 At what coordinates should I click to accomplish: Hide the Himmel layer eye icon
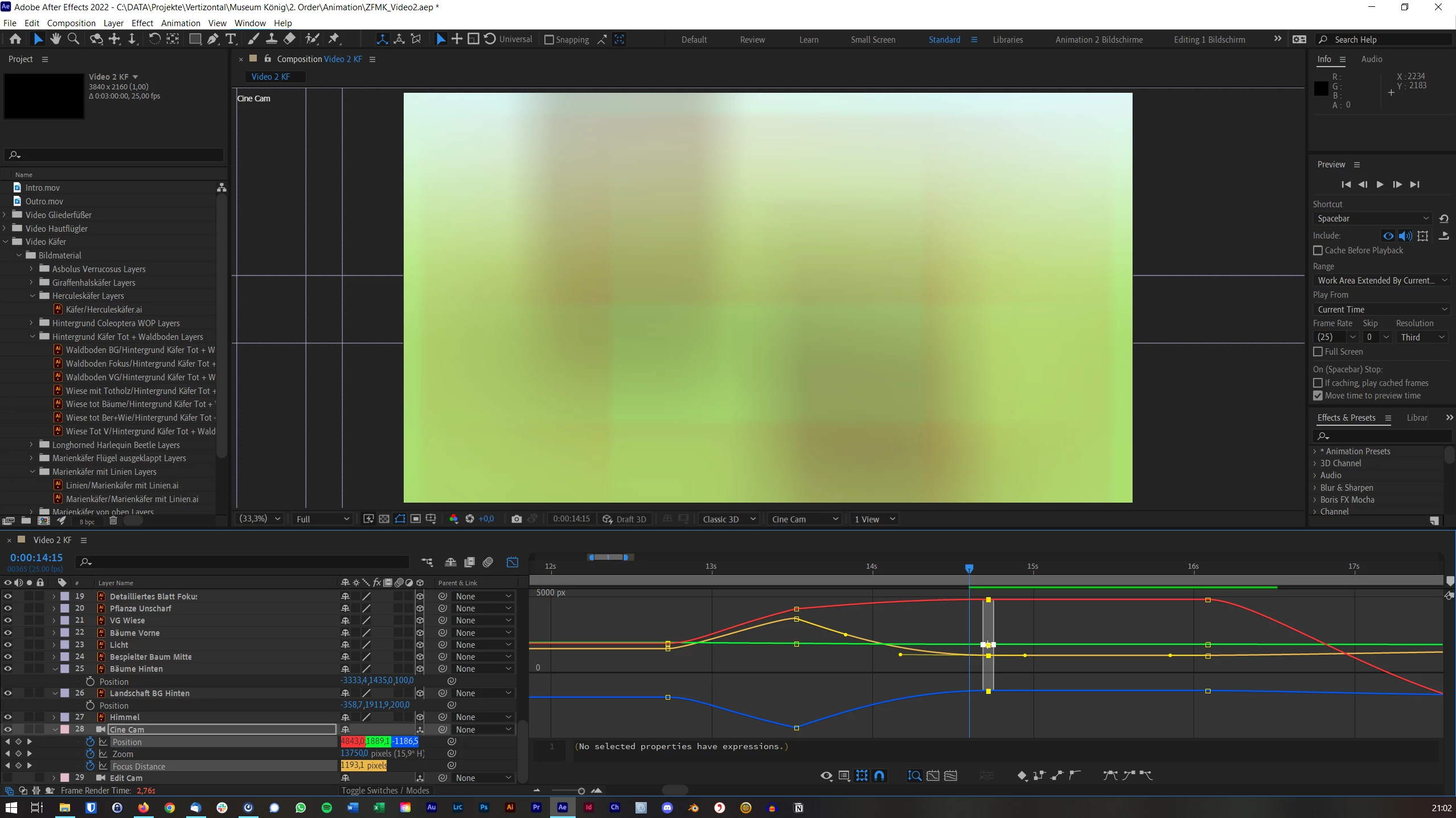tap(8, 717)
